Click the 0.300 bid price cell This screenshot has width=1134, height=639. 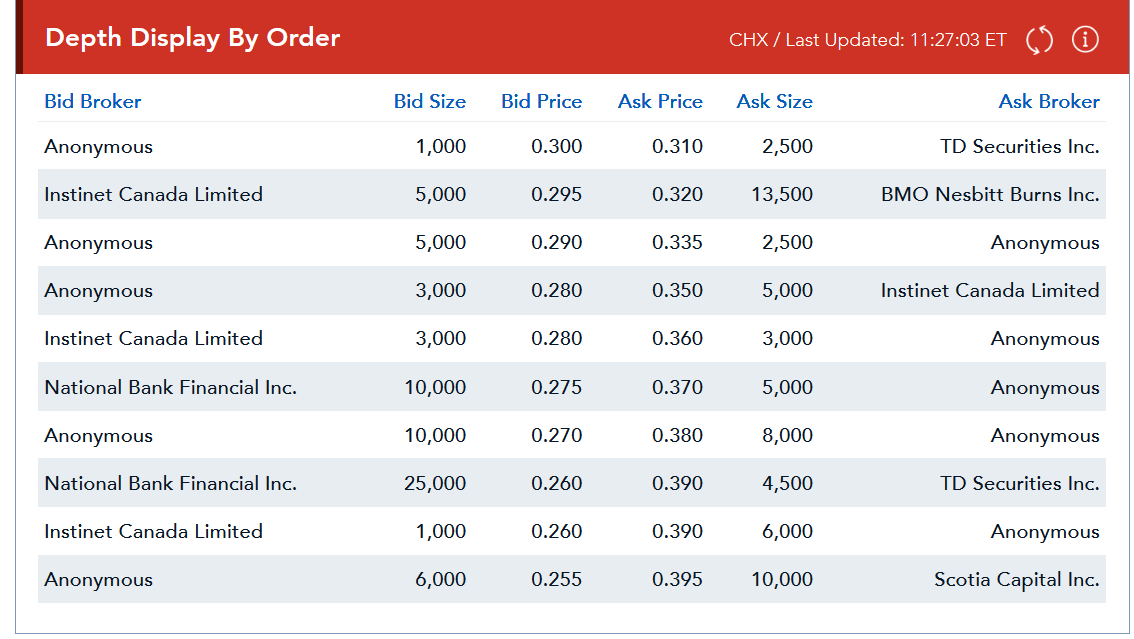point(556,147)
